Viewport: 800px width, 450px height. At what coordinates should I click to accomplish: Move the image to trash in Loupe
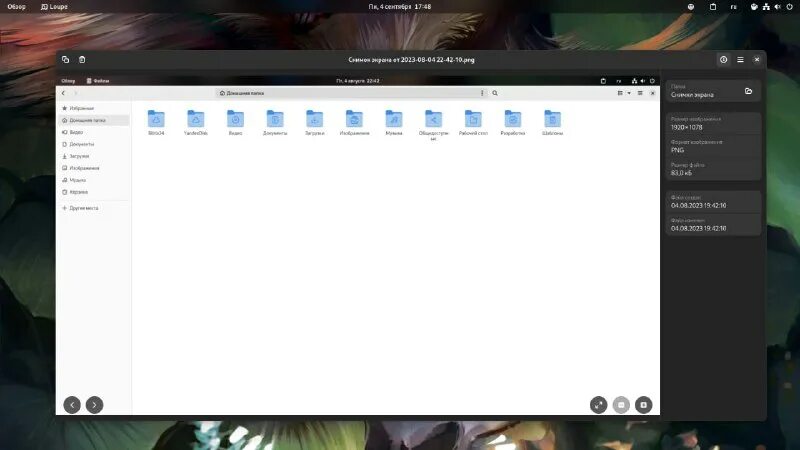(x=82, y=60)
